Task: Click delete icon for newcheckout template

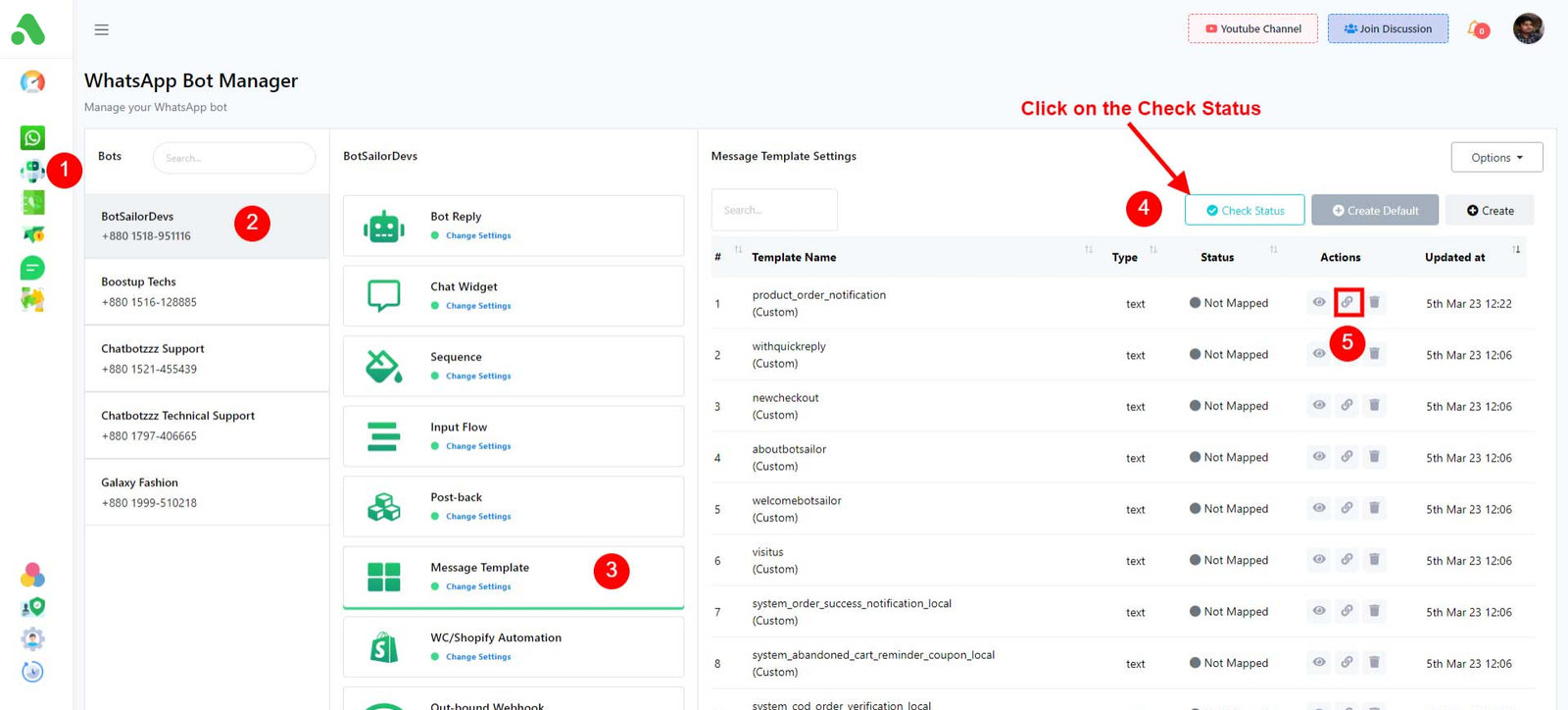Action: 1374,405
